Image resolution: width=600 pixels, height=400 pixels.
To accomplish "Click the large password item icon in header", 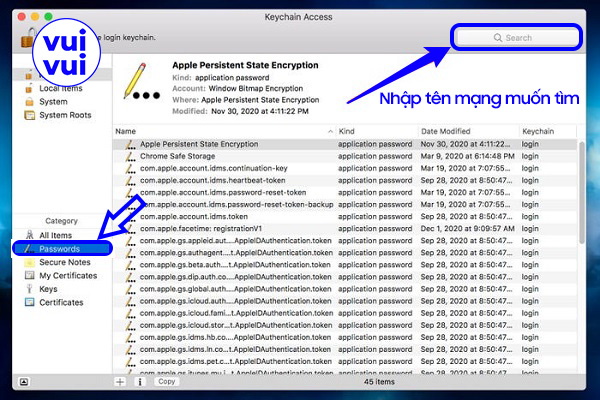I will (x=140, y=82).
